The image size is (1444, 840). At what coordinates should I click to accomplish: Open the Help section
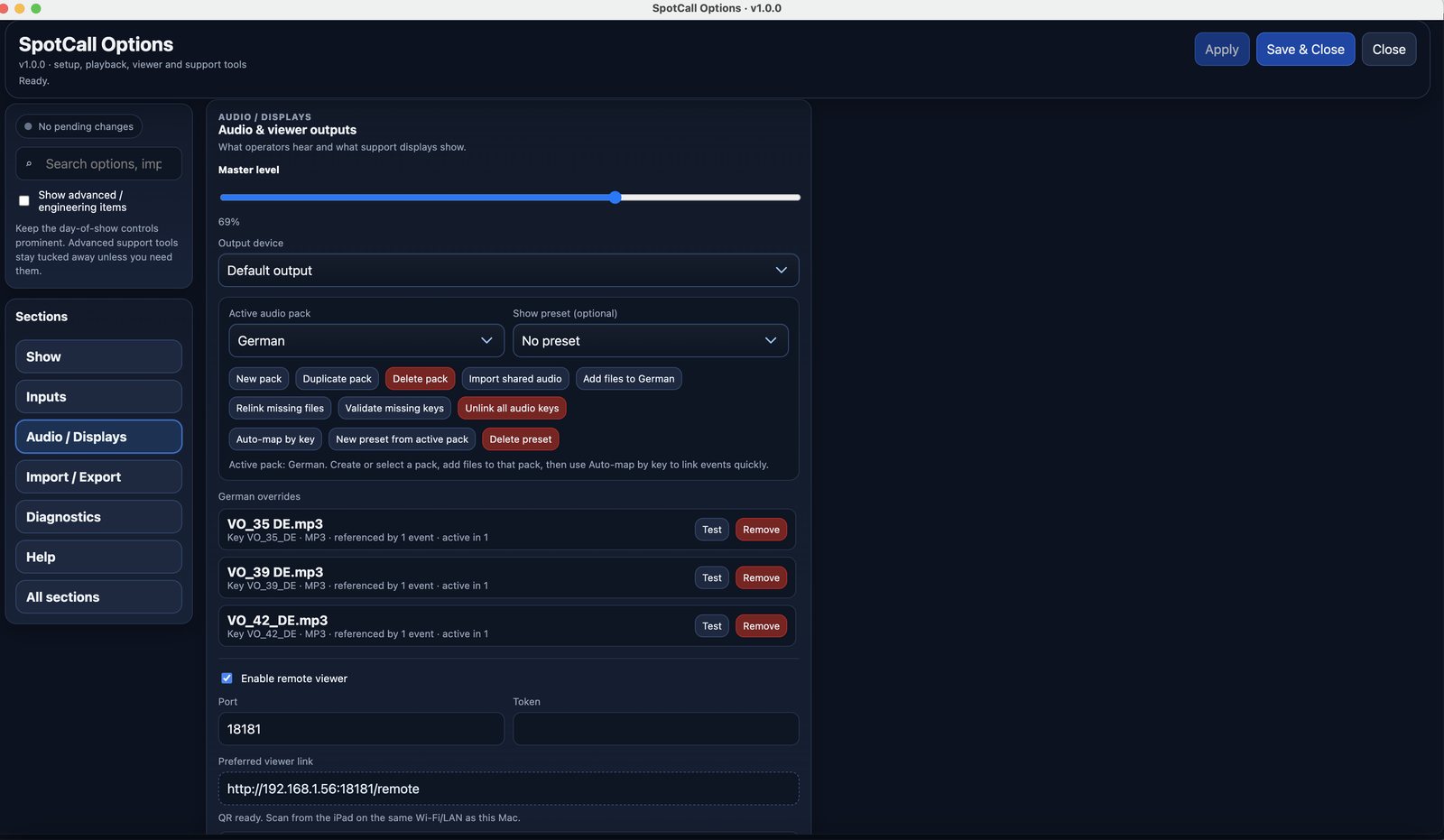coord(98,557)
